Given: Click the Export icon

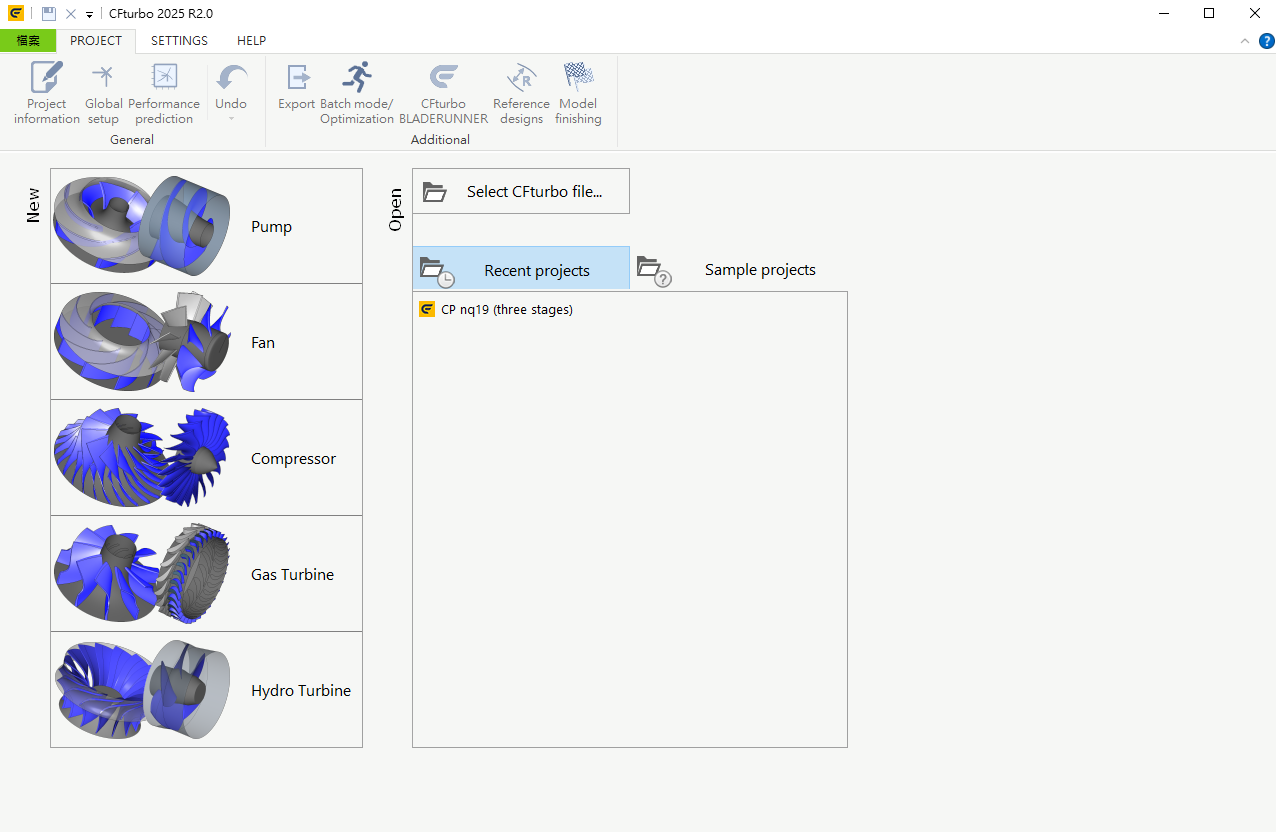Looking at the screenshot, I should [x=297, y=79].
